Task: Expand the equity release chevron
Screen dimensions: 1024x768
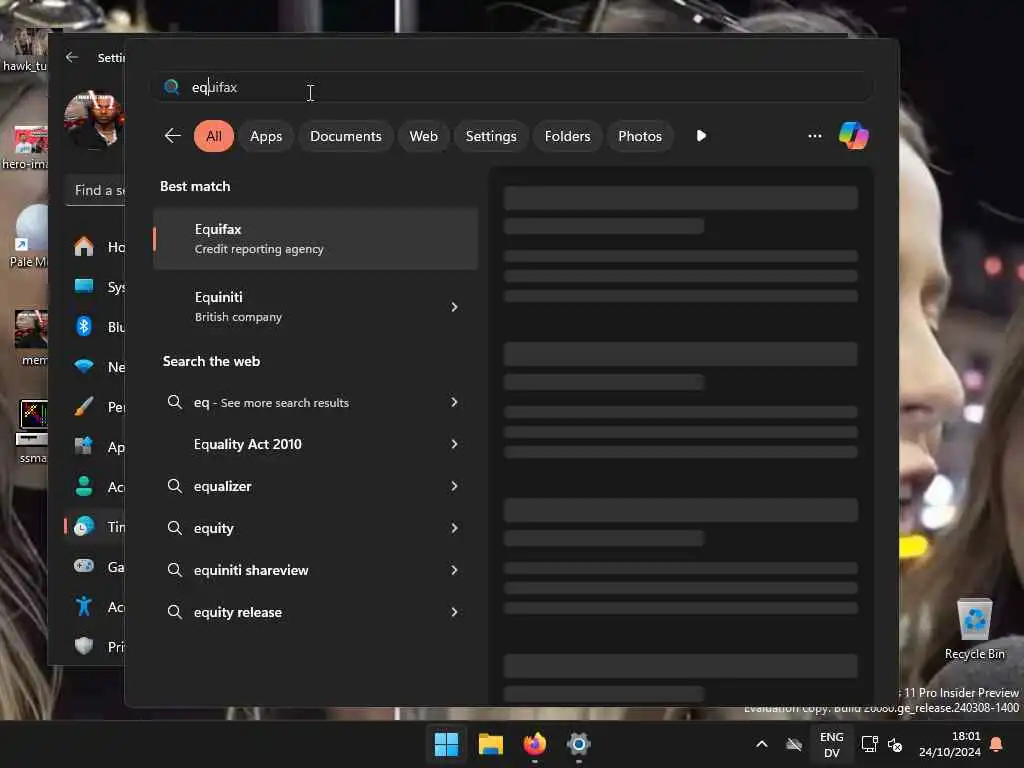Action: coord(454,612)
